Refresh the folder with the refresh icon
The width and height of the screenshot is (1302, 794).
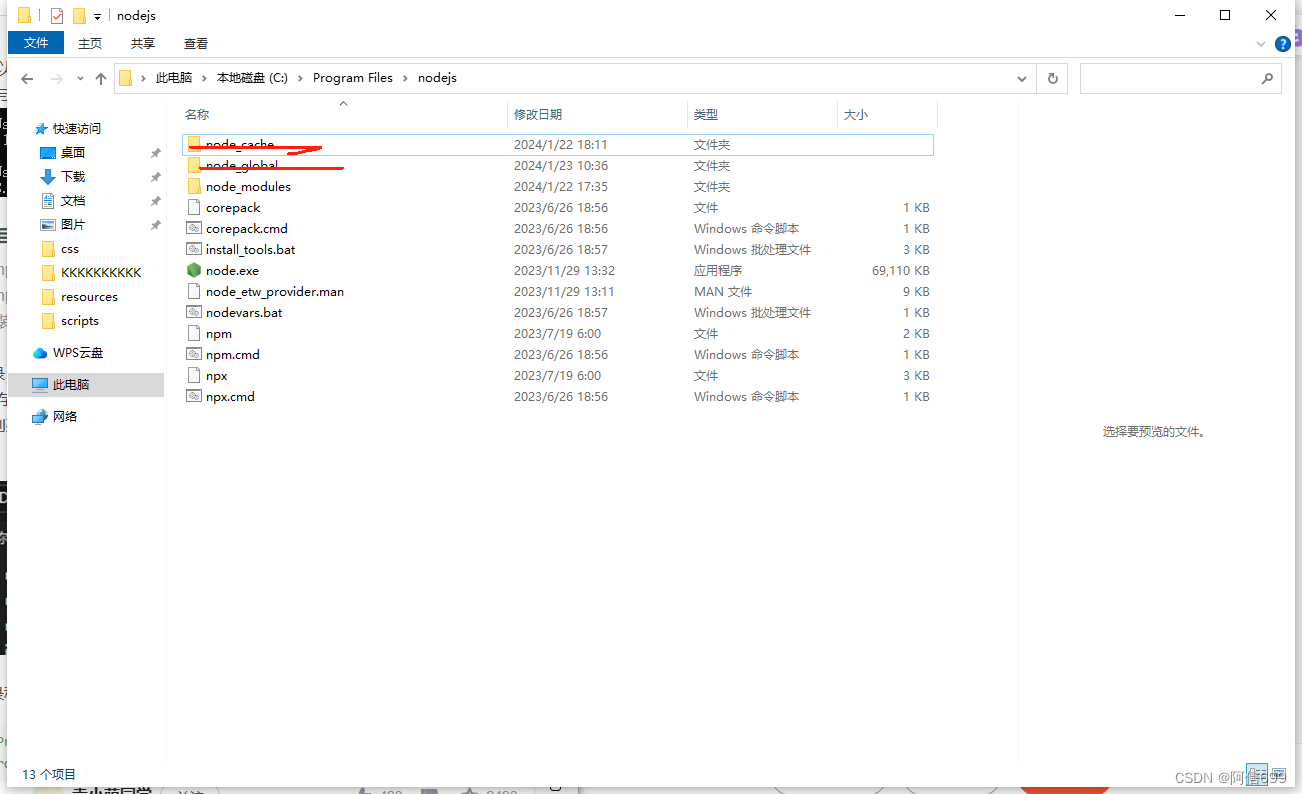(x=1052, y=78)
